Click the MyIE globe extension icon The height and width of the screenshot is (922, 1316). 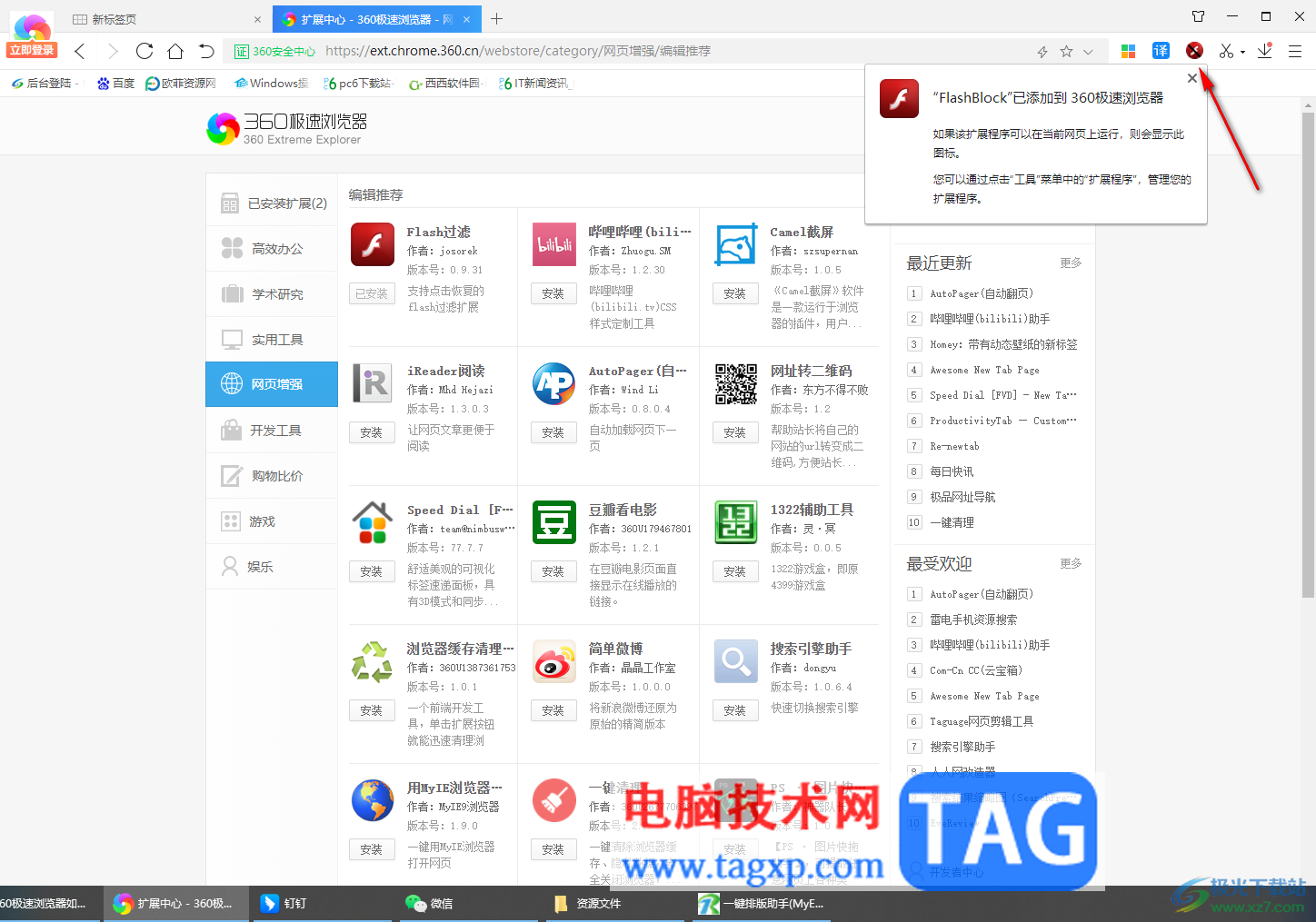tap(373, 800)
